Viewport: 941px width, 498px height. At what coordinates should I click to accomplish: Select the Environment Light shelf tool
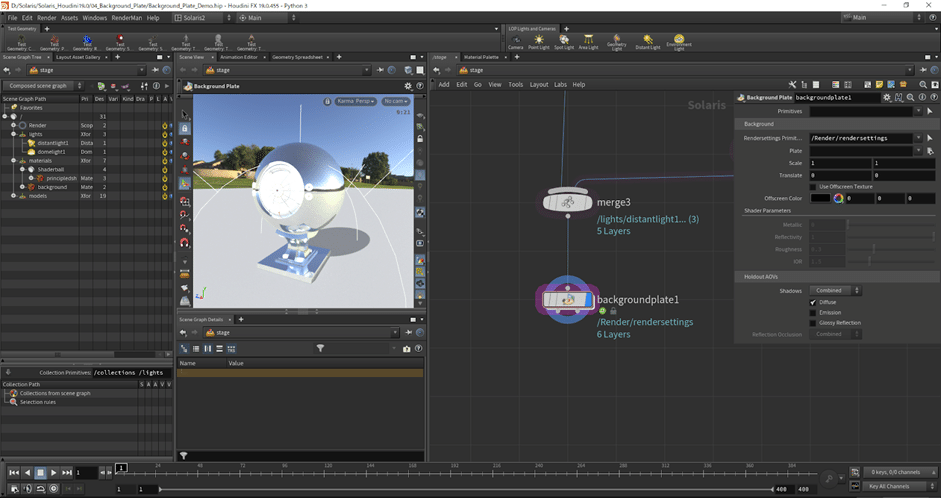click(x=680, y=41)
